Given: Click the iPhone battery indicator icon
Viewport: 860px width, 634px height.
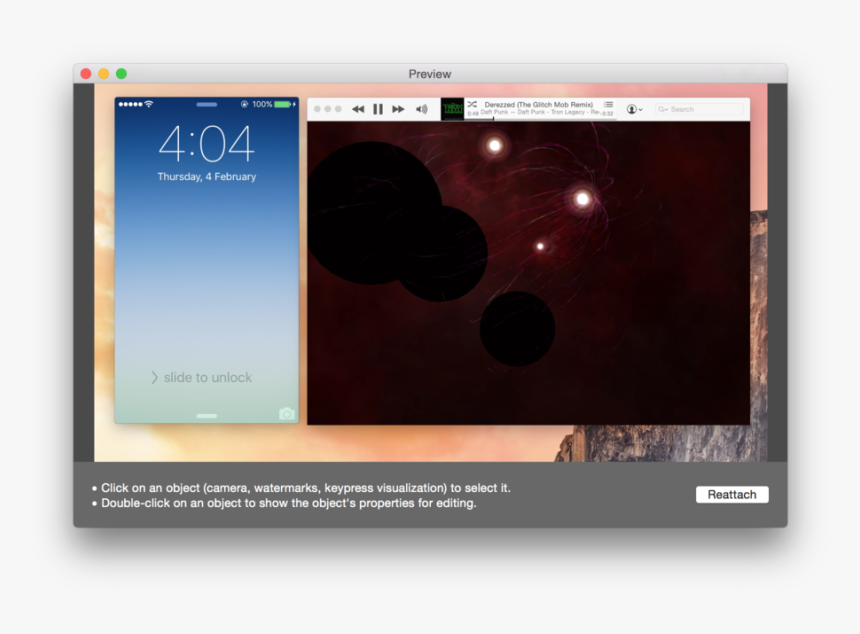Looking at the screenshot, I should click(283, 104).
